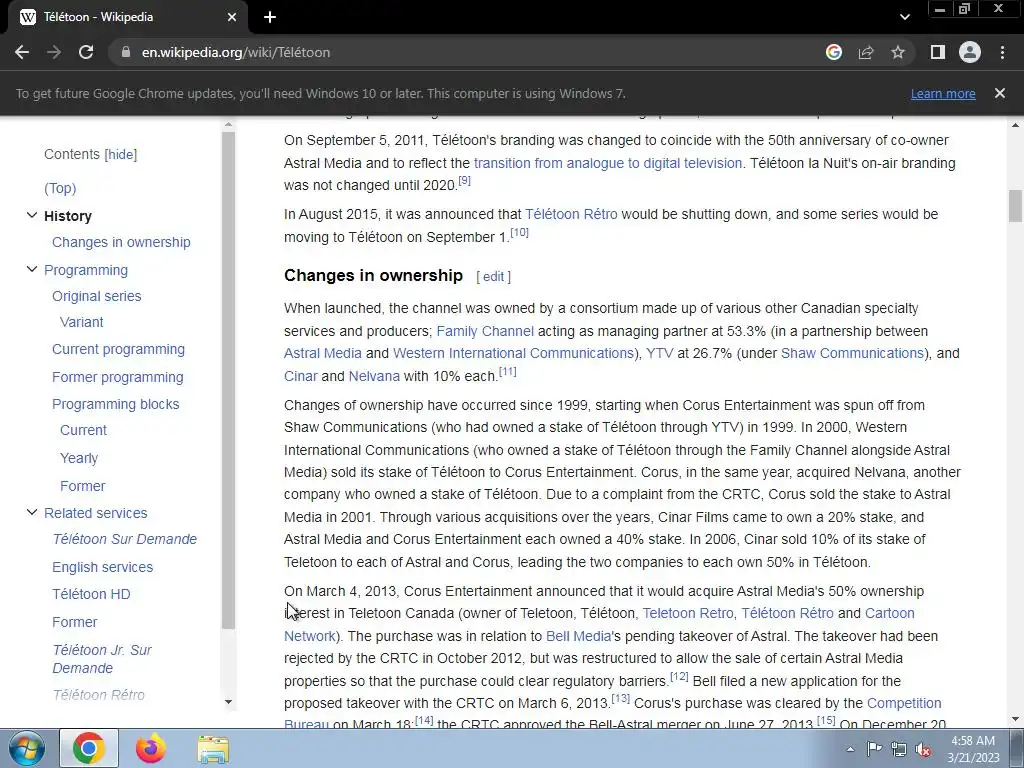This screenshot has width=1024, height=768.
Task: Open Chrome's three-dot menu
Action: [1002, 52]
